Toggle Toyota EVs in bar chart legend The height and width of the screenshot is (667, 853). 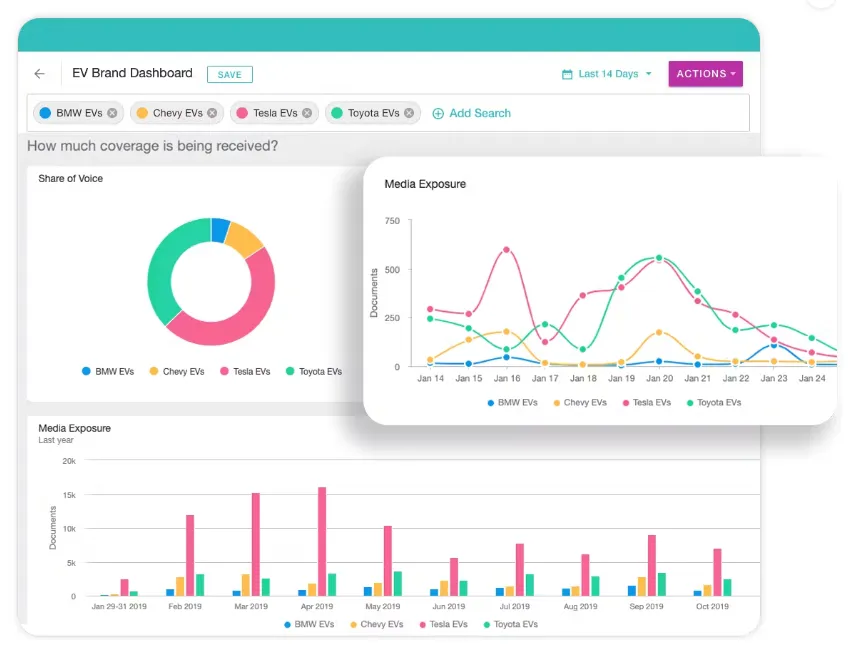(x=511, y=625)
